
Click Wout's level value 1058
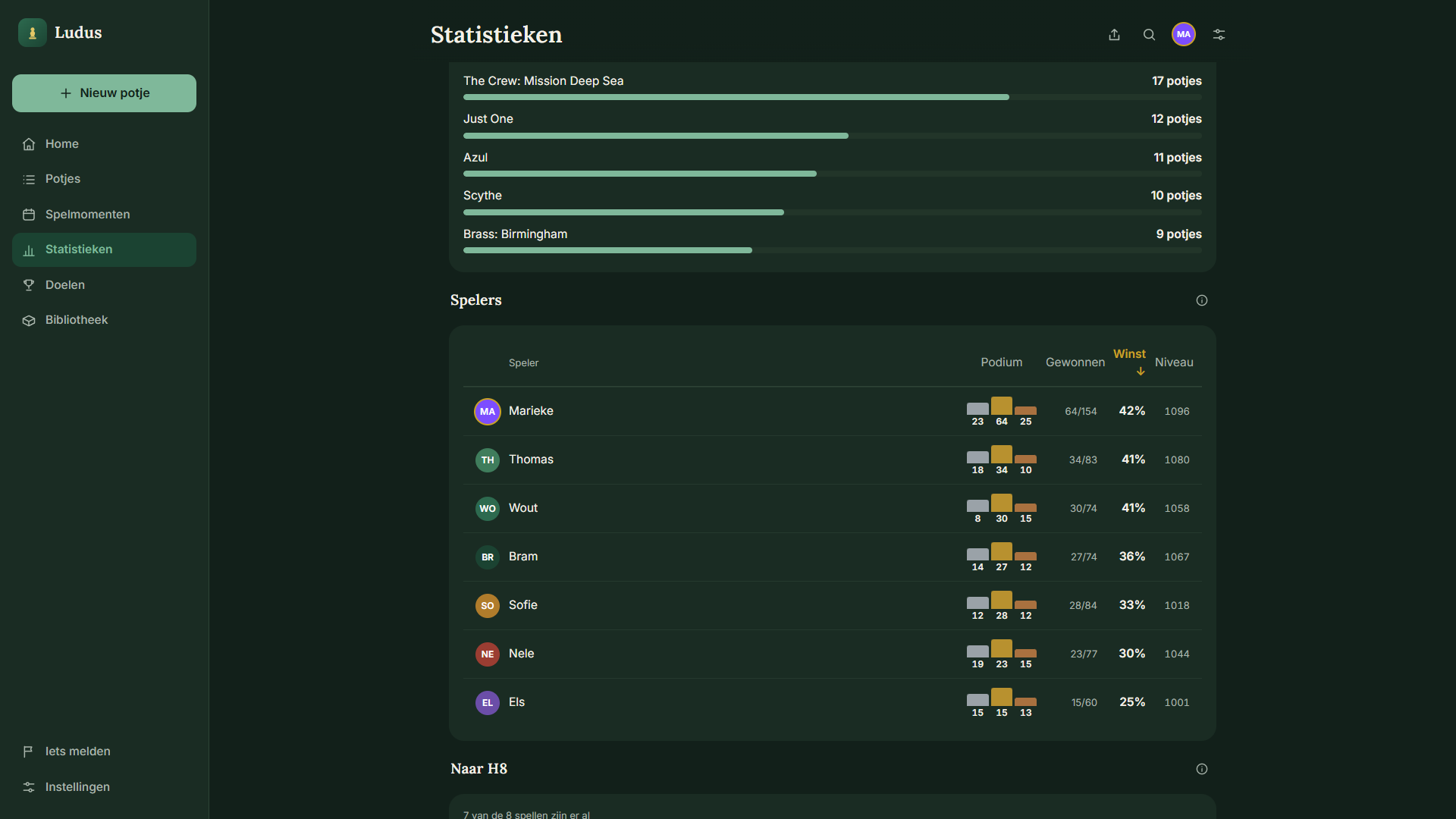coord(1177,509)
